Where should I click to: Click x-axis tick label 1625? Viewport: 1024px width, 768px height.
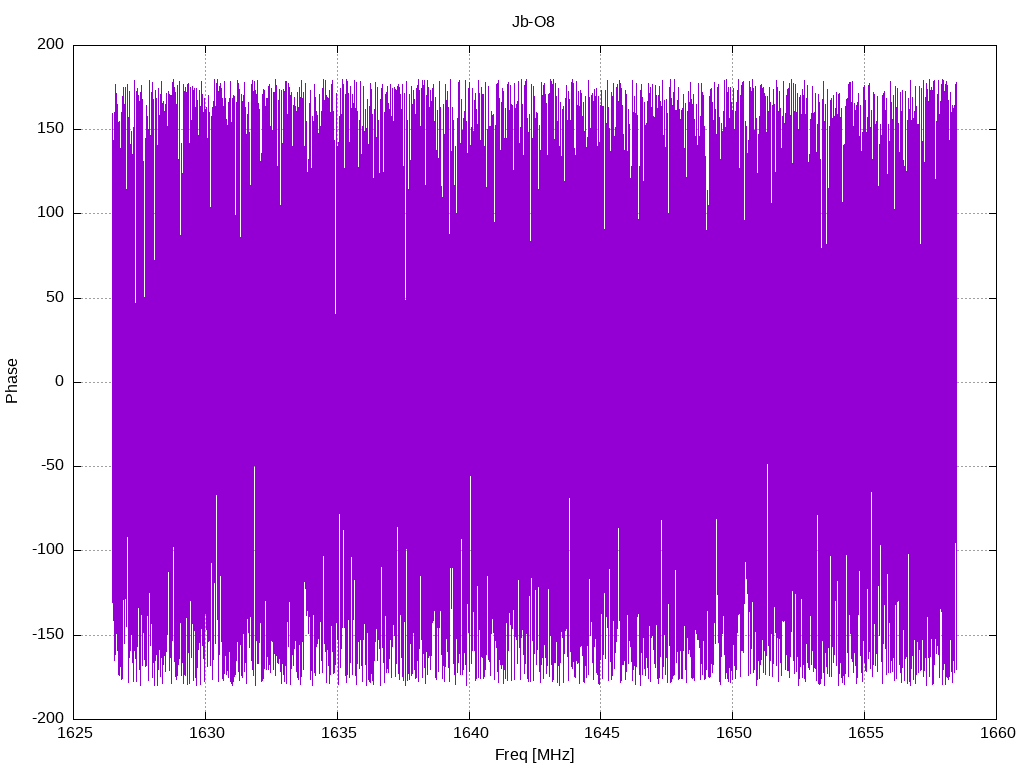pos(74,733)
